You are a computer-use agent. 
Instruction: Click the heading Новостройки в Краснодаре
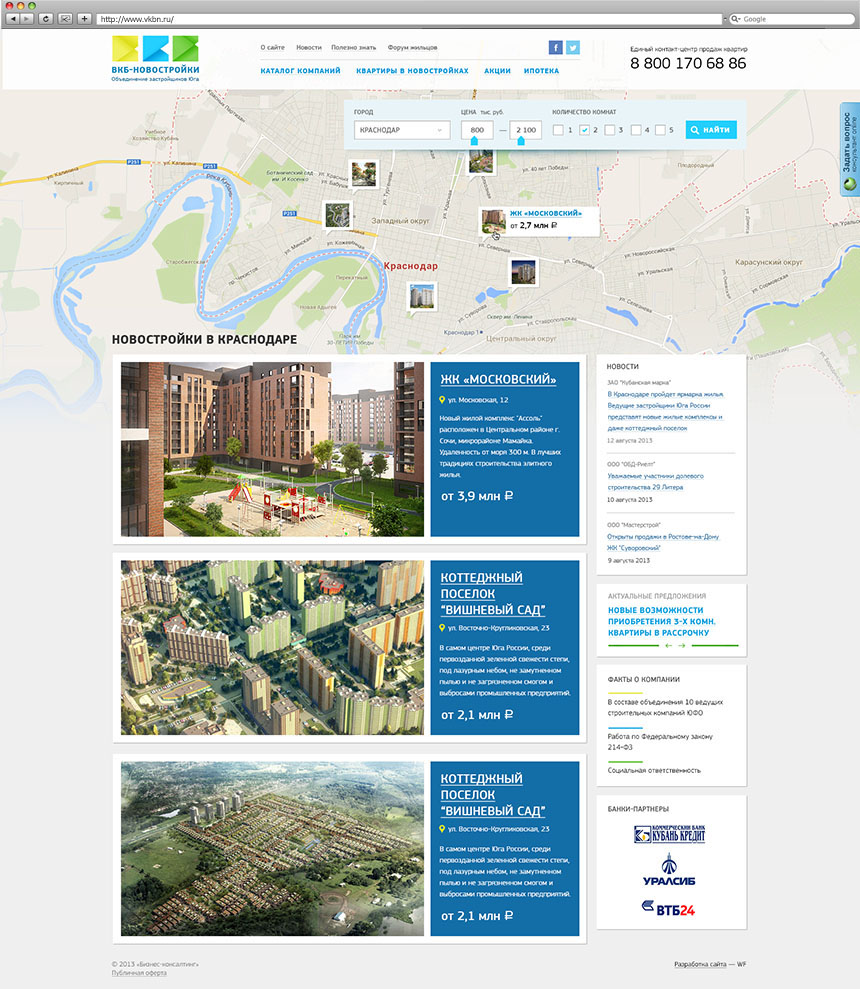click(x=204, y=339)
